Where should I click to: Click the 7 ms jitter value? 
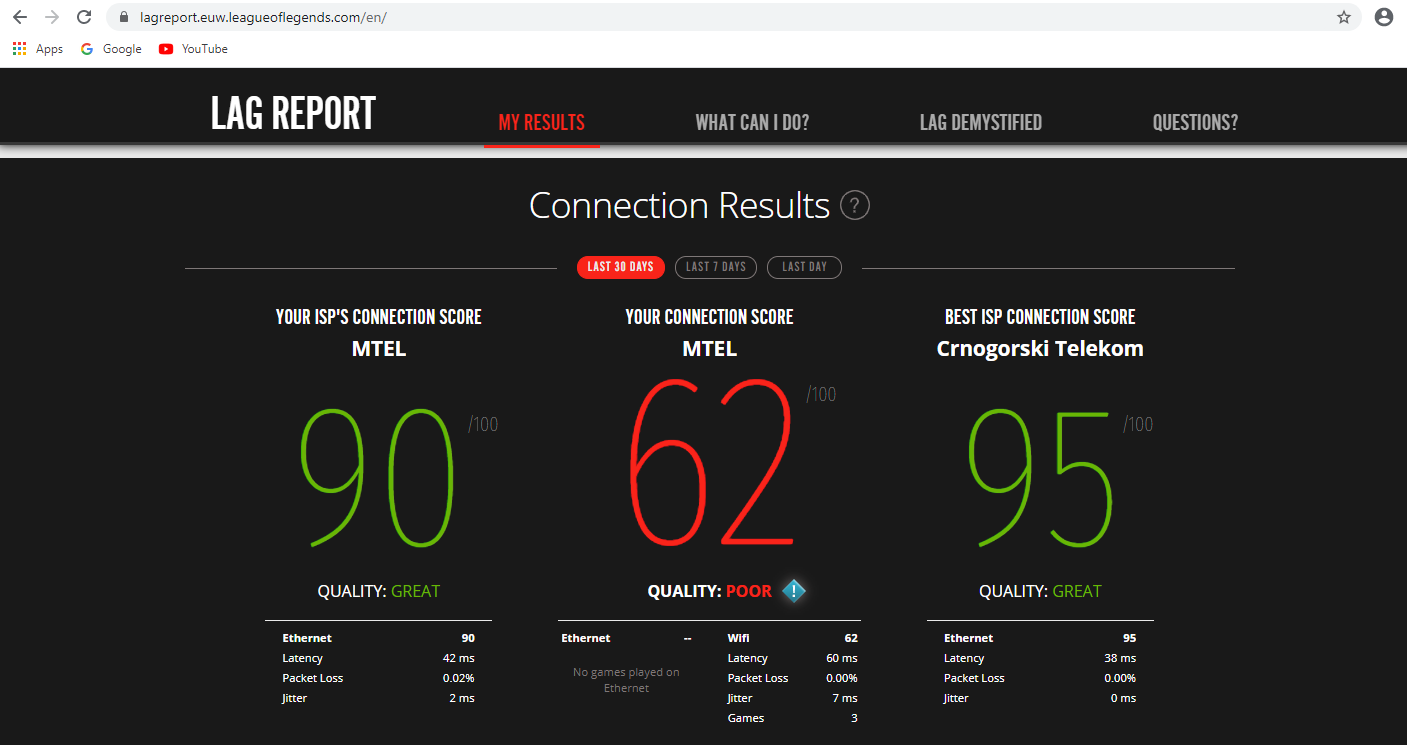click(845, 698)
